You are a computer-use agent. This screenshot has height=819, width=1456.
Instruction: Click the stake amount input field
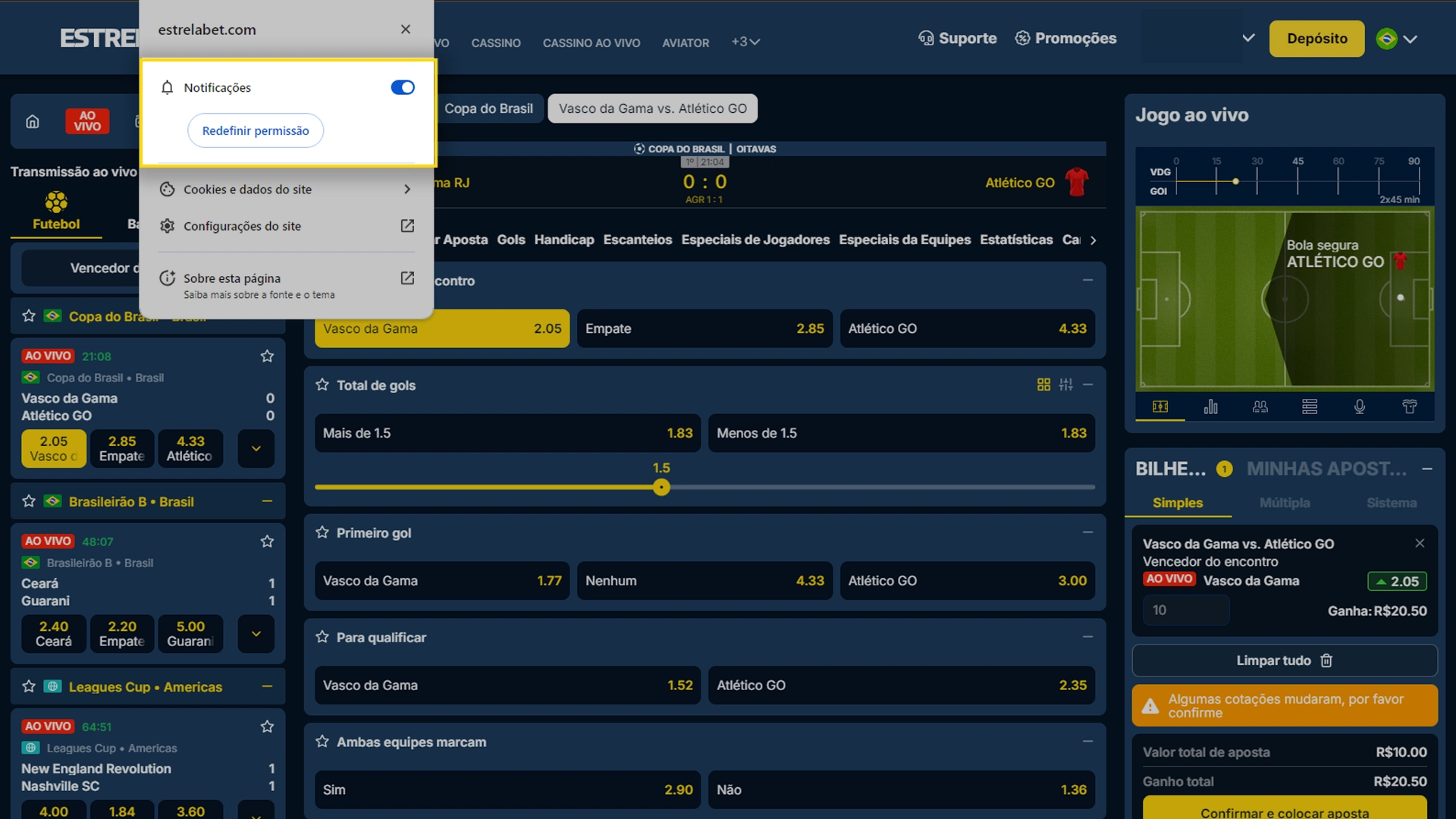(x=1186, y=610)
